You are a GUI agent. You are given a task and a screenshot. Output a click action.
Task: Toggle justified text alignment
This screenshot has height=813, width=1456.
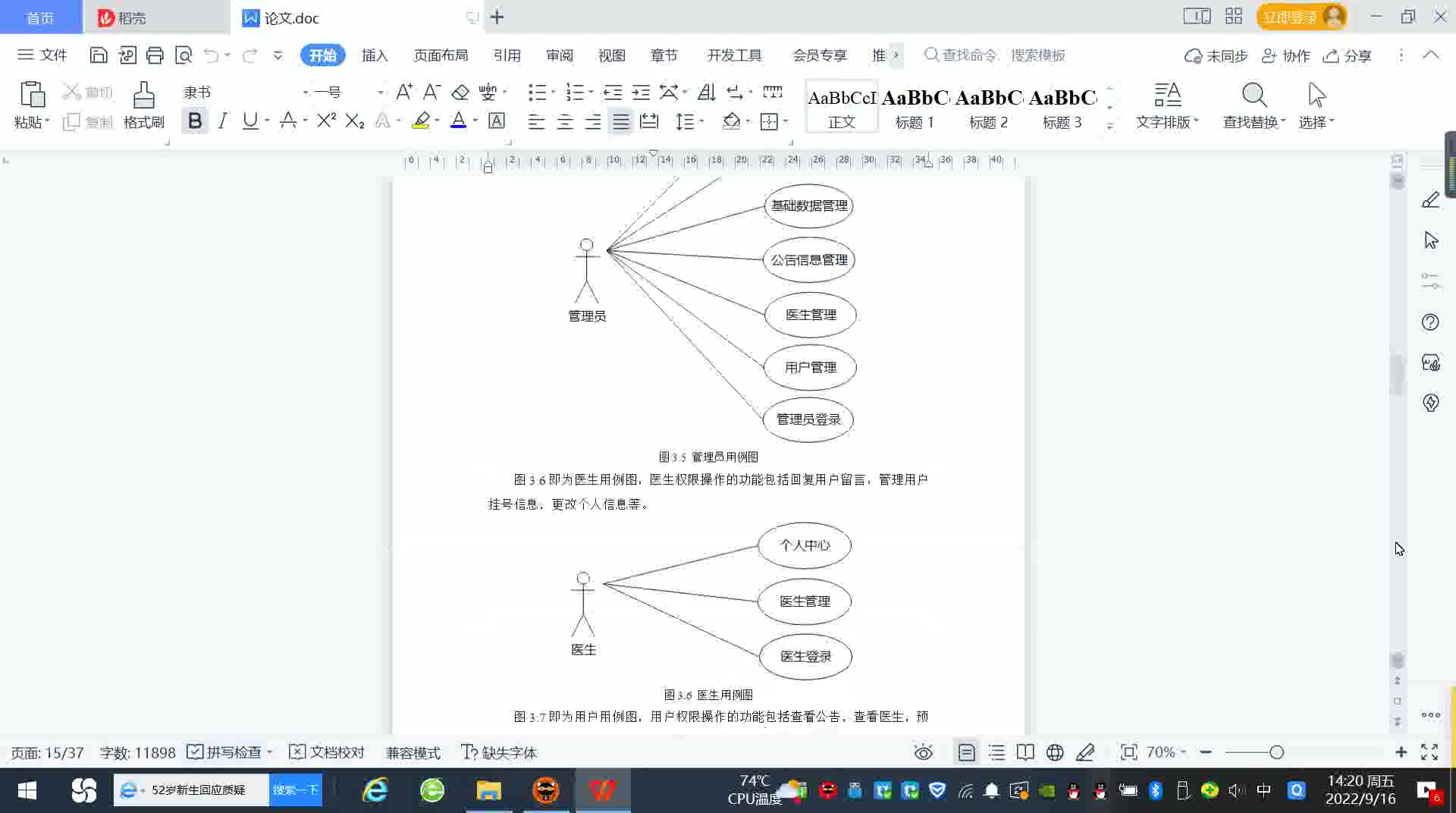coord(621,121)
